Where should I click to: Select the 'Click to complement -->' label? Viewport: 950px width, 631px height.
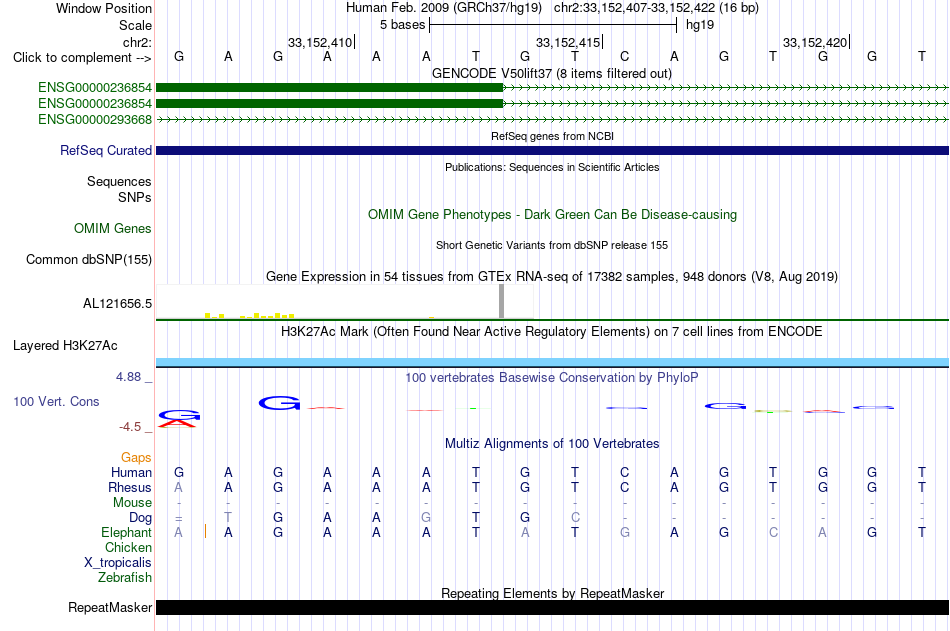click(x=82, y=58)
